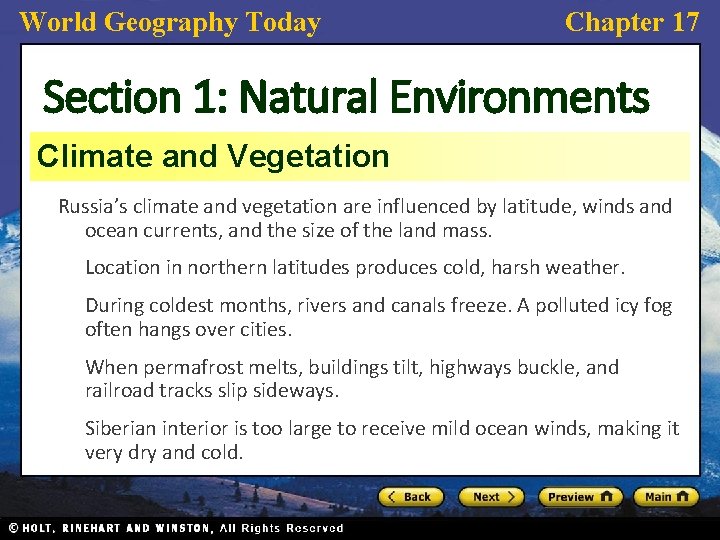Return to the Main menu
720x540 pixels.
[x=666, y=497]
